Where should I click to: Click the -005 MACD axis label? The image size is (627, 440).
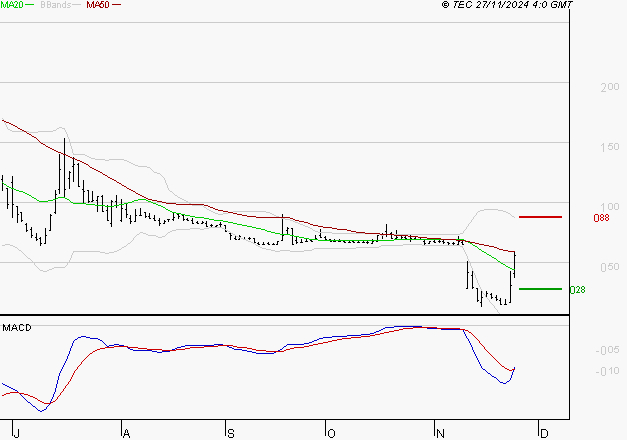click(607, 350)
